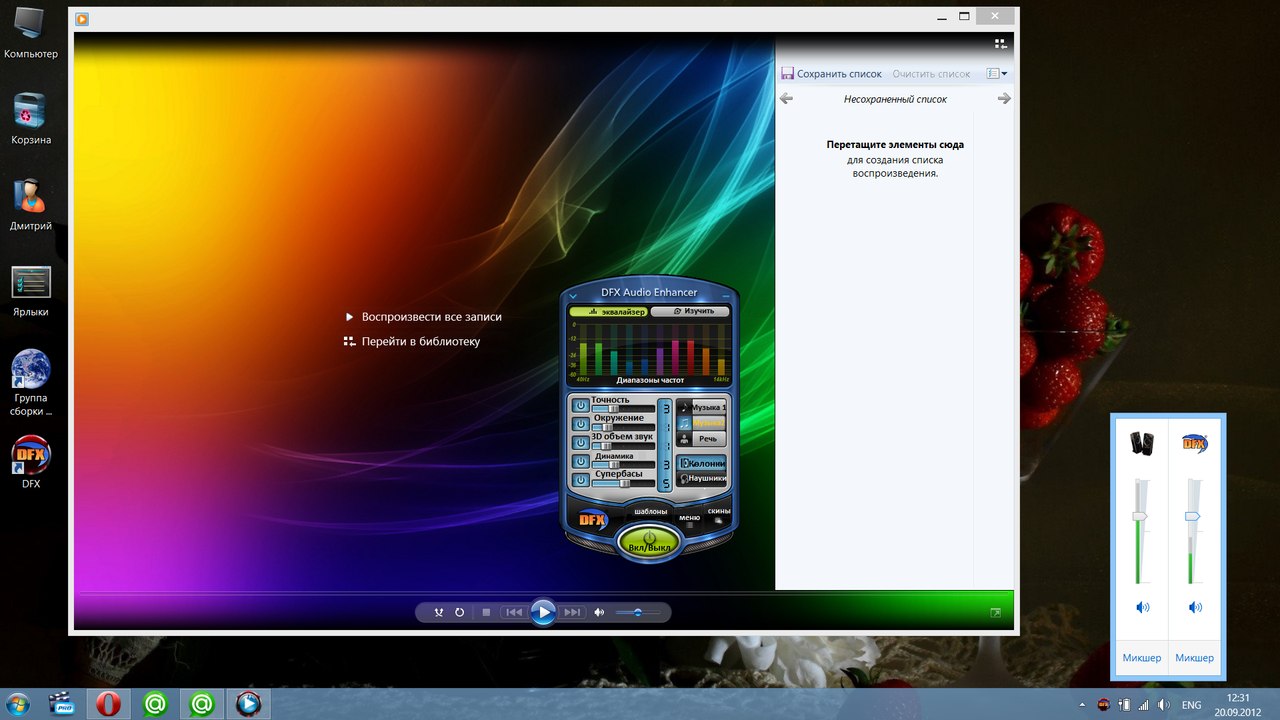The width and height of the screenshot is (1280, 720).
Task: Toggle the Точность power button
Action: point(580,406)
